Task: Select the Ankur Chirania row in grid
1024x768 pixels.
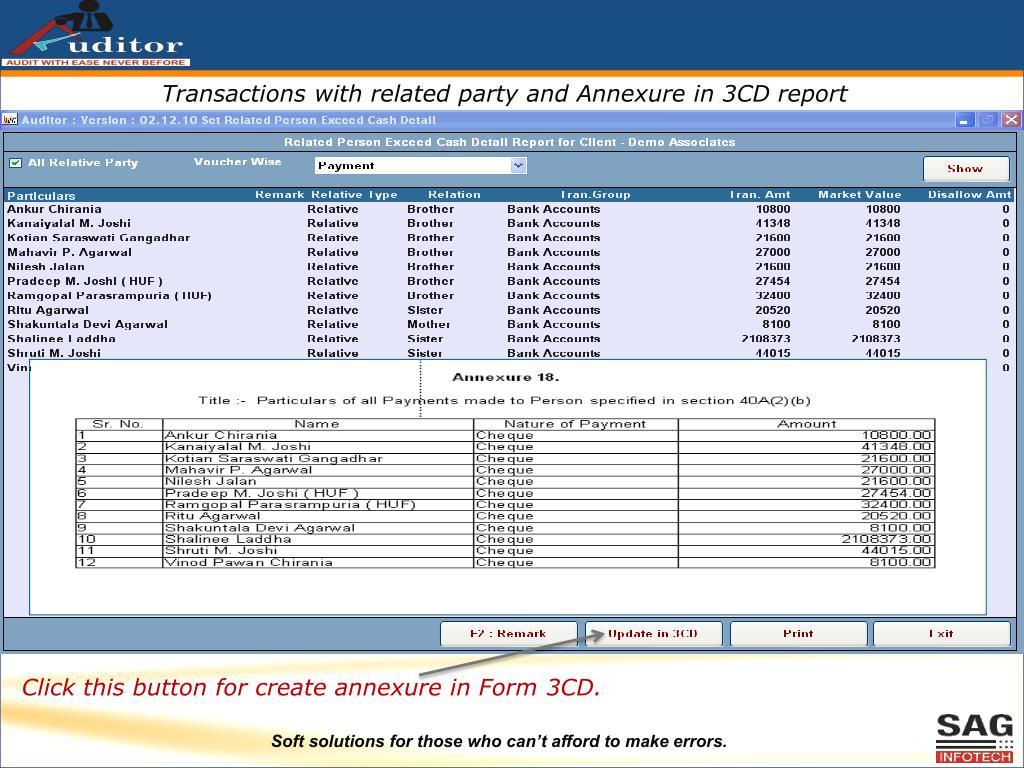Action: 509,209
